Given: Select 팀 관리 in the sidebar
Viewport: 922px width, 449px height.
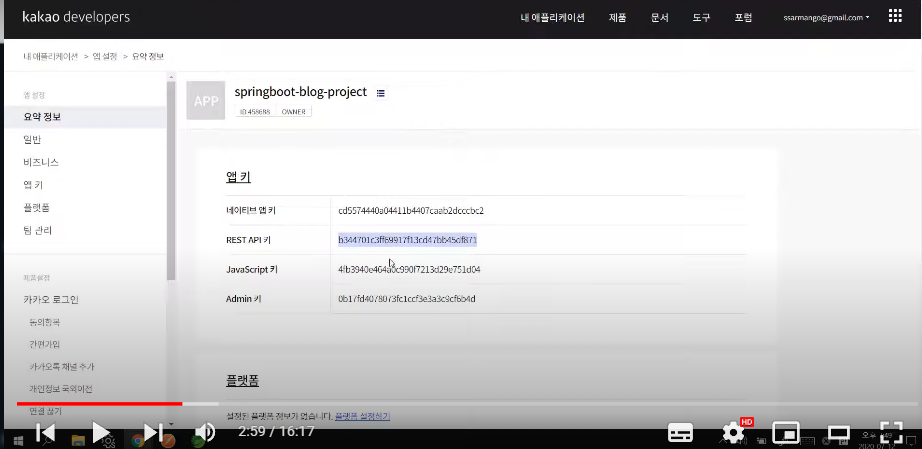Looking at the screenshot, I should [38, 230].
